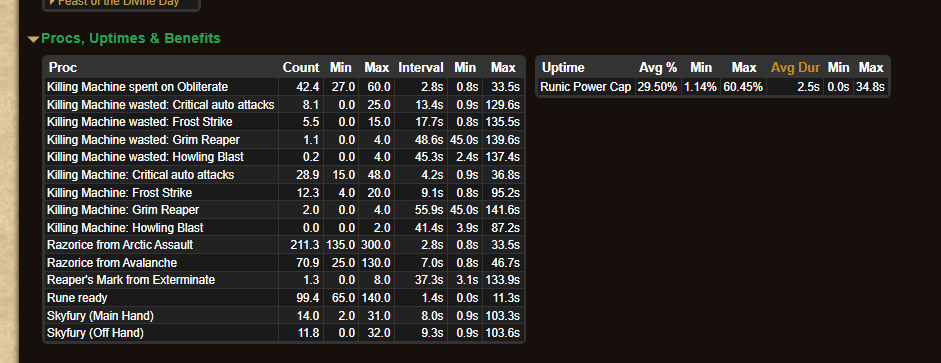Click the Runic Power Cap uptime row

click(712, 87)
